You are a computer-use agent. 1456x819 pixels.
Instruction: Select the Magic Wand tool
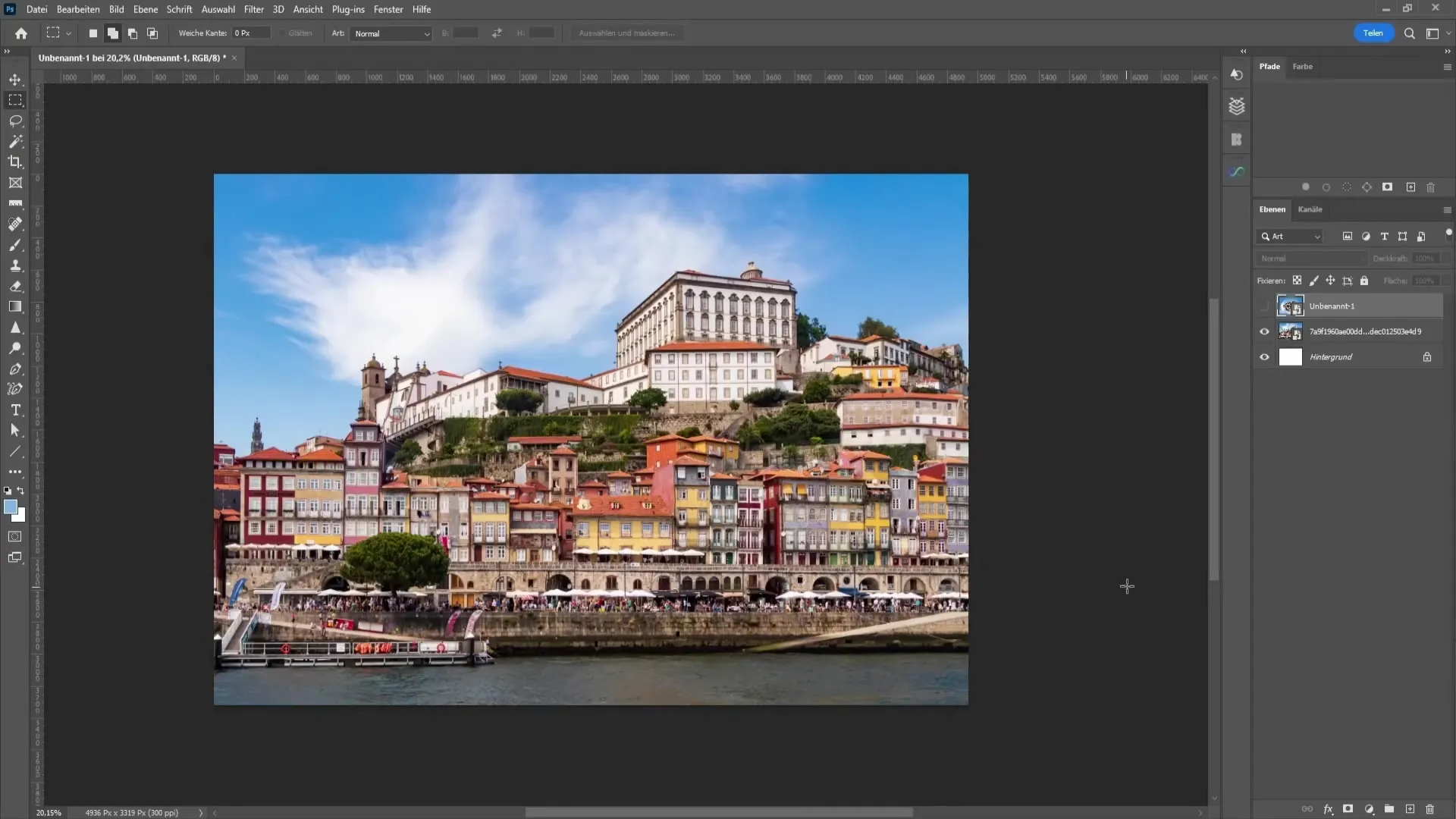coord(15,142)
